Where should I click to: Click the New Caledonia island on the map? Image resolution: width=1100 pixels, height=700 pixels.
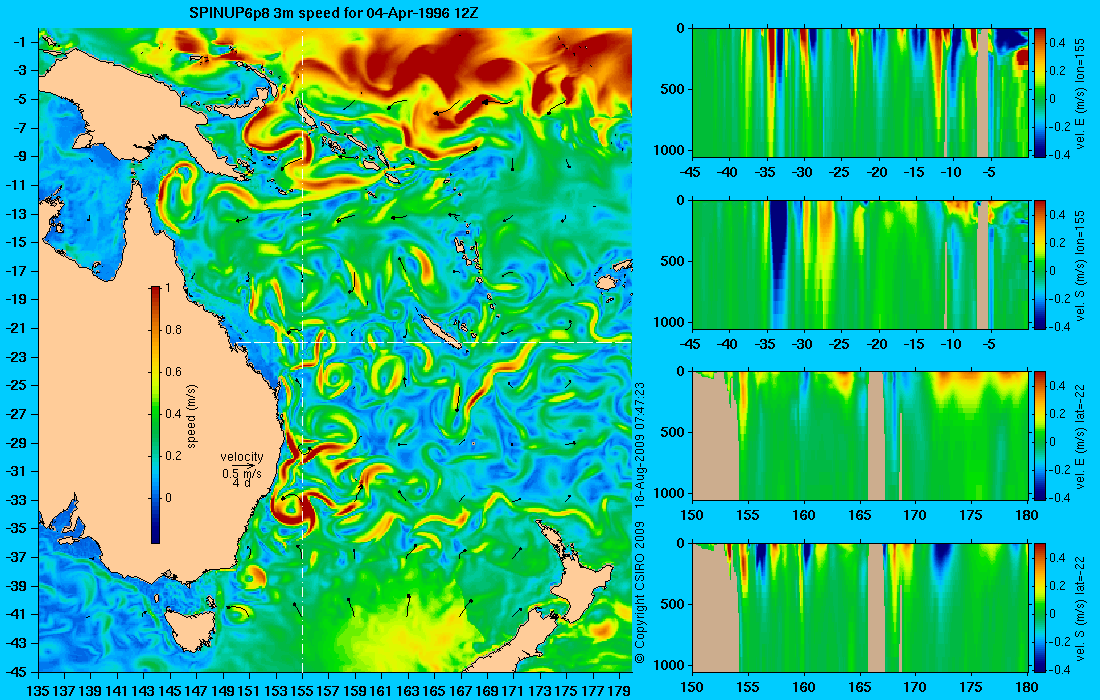(439, 332)
